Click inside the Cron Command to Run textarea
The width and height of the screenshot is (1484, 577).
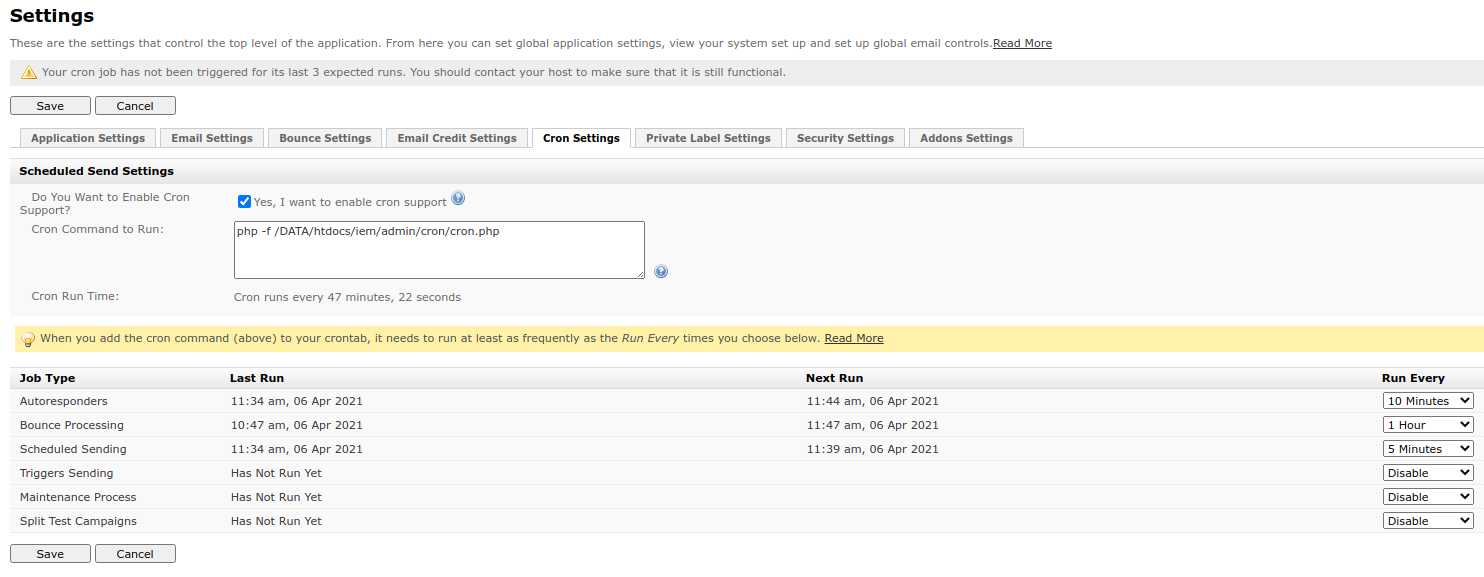click(439, 250)
